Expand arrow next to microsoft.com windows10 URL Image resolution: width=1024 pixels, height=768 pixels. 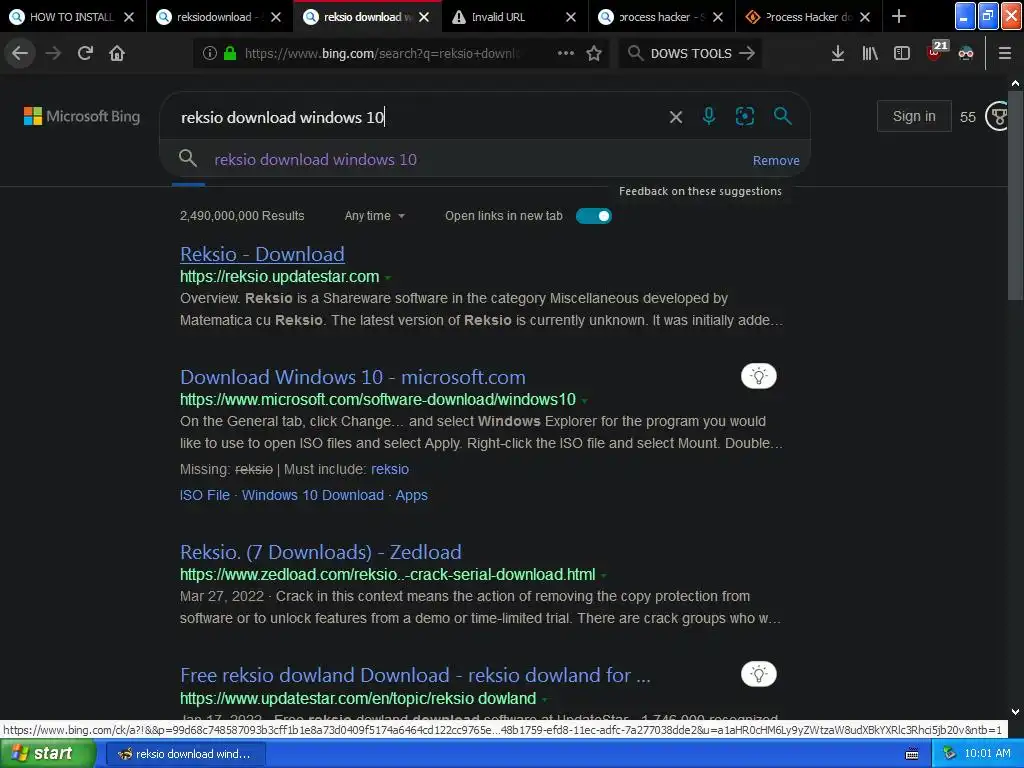pyautogui.click(x=584, y=400)
